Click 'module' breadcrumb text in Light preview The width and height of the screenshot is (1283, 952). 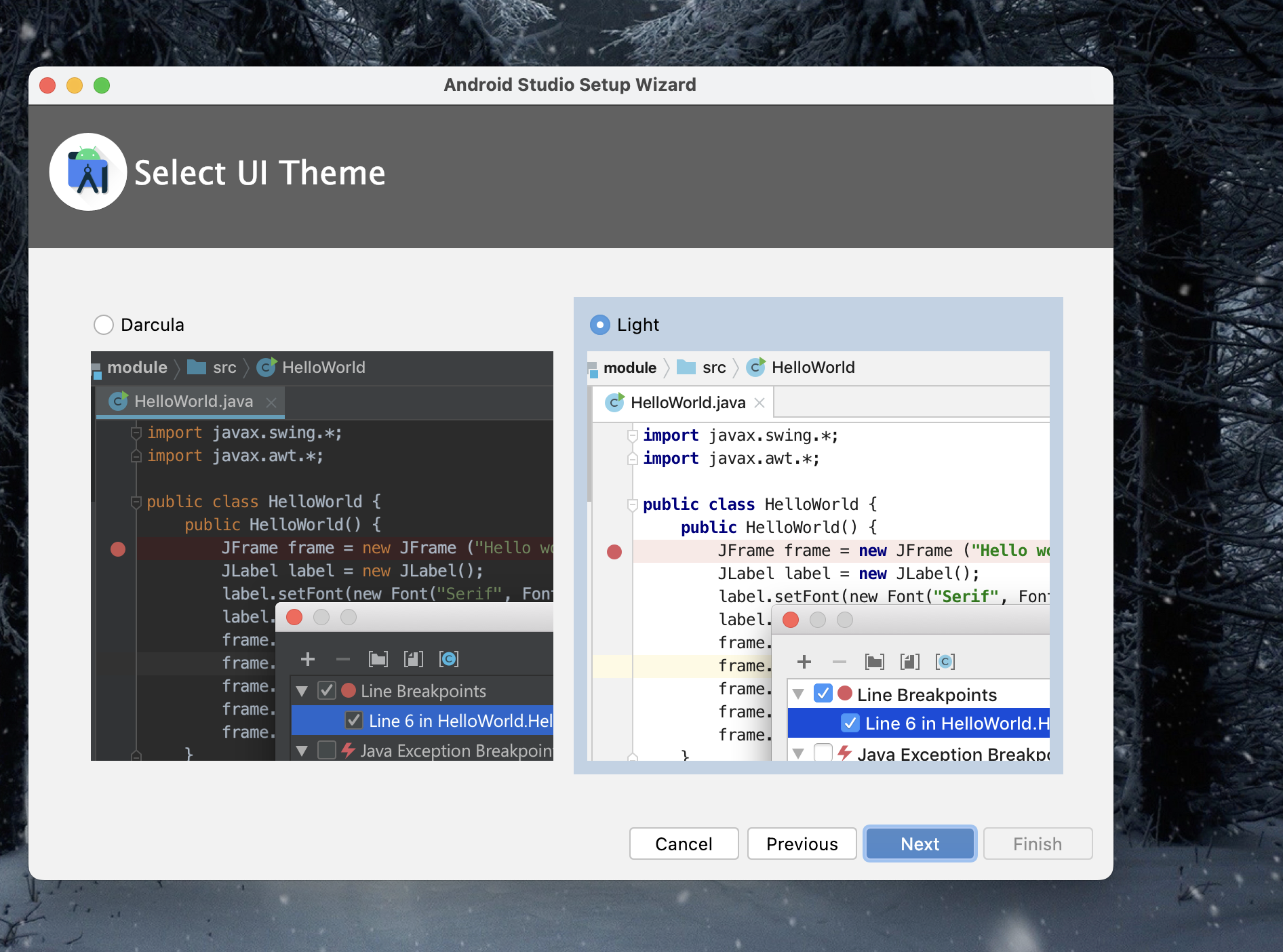pyautogui.click(x=630, y=367)
